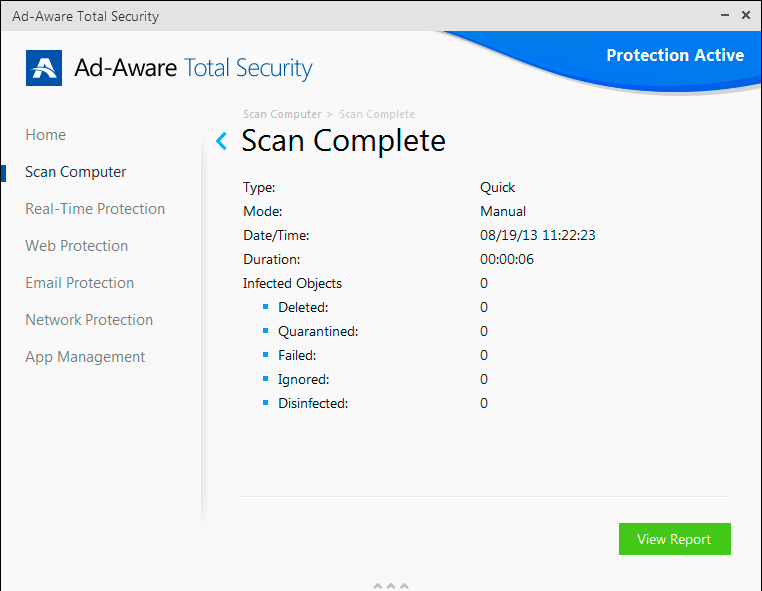Click the blue bullet beside Disinfected
Viewport: 762px width, 591px height.
pos(266,403)
